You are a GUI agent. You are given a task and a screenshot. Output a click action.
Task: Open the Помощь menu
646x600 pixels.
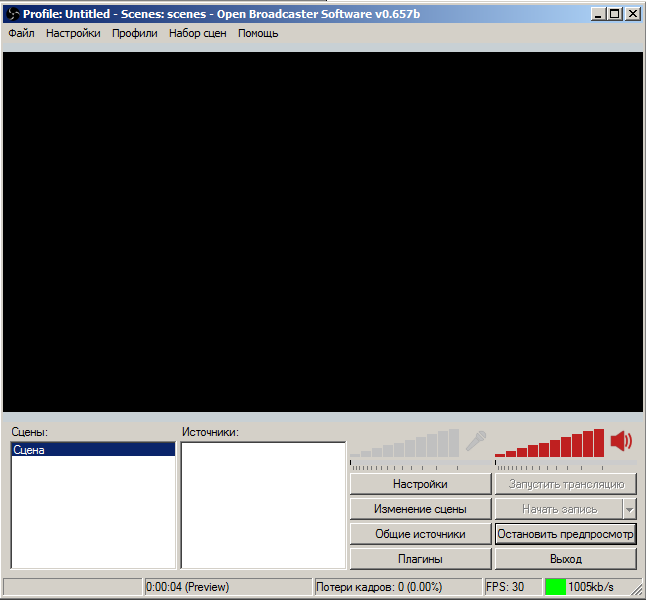258,33
